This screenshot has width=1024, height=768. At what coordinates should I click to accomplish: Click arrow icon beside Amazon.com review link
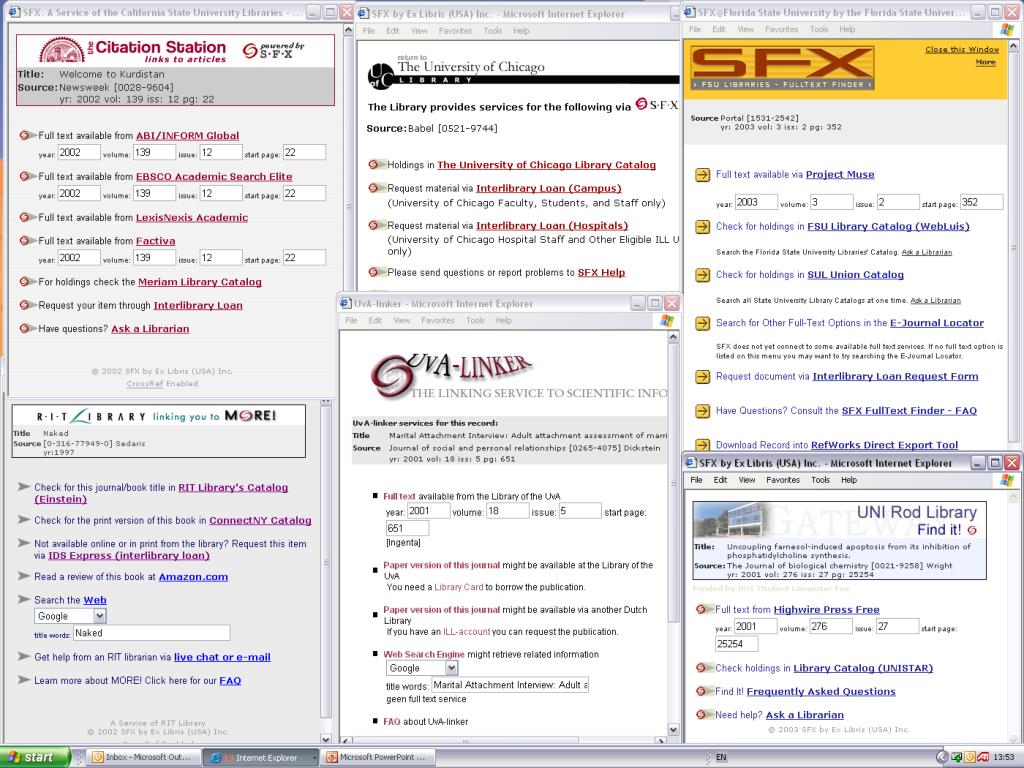click(24, 576)
